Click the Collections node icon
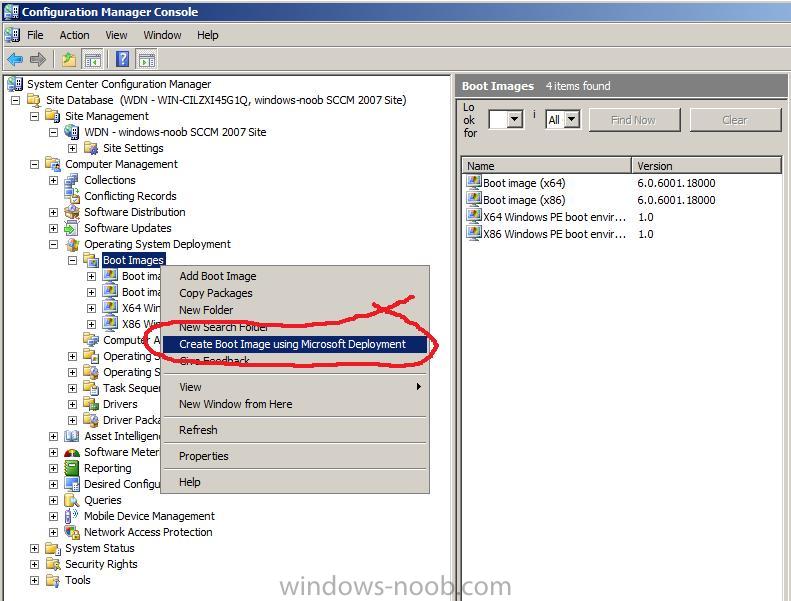This screenshot has width=791, height=601. coord(72,180)
